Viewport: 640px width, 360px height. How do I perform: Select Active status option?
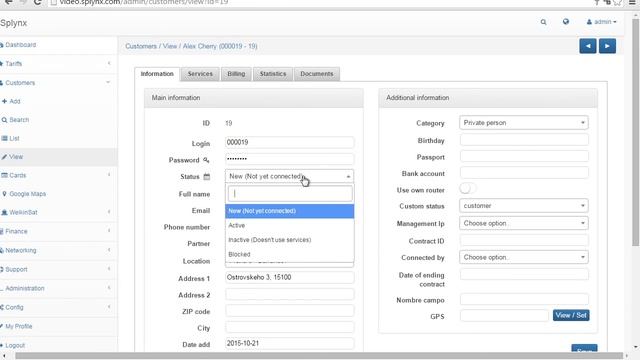pyautogui.click(x=289, y=225)
